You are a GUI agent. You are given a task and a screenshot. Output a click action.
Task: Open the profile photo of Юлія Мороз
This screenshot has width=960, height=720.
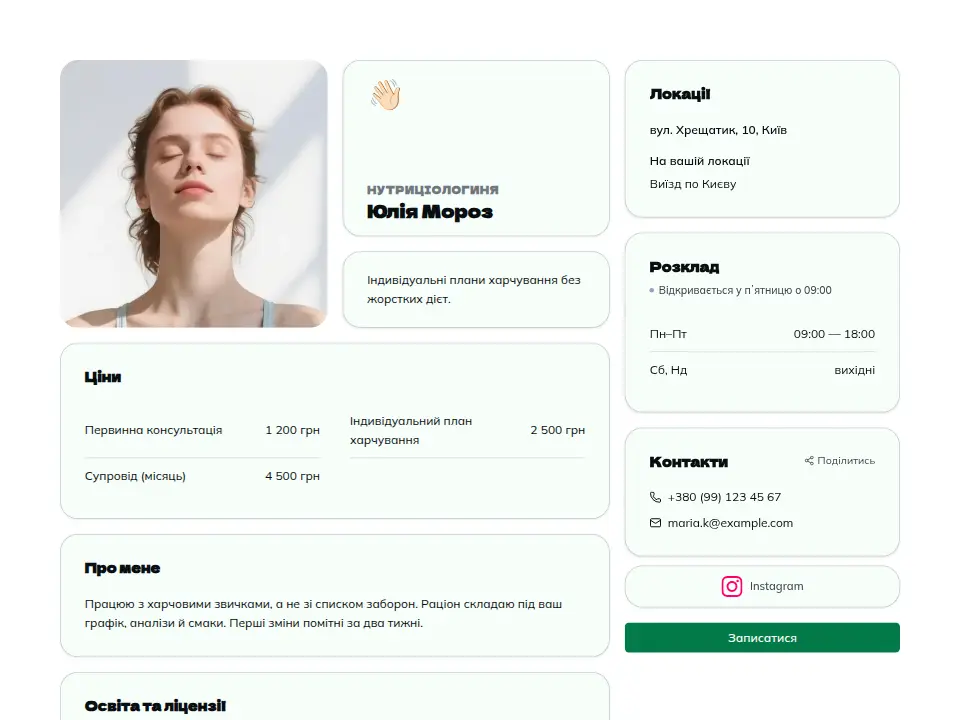(x=193, y=193)
